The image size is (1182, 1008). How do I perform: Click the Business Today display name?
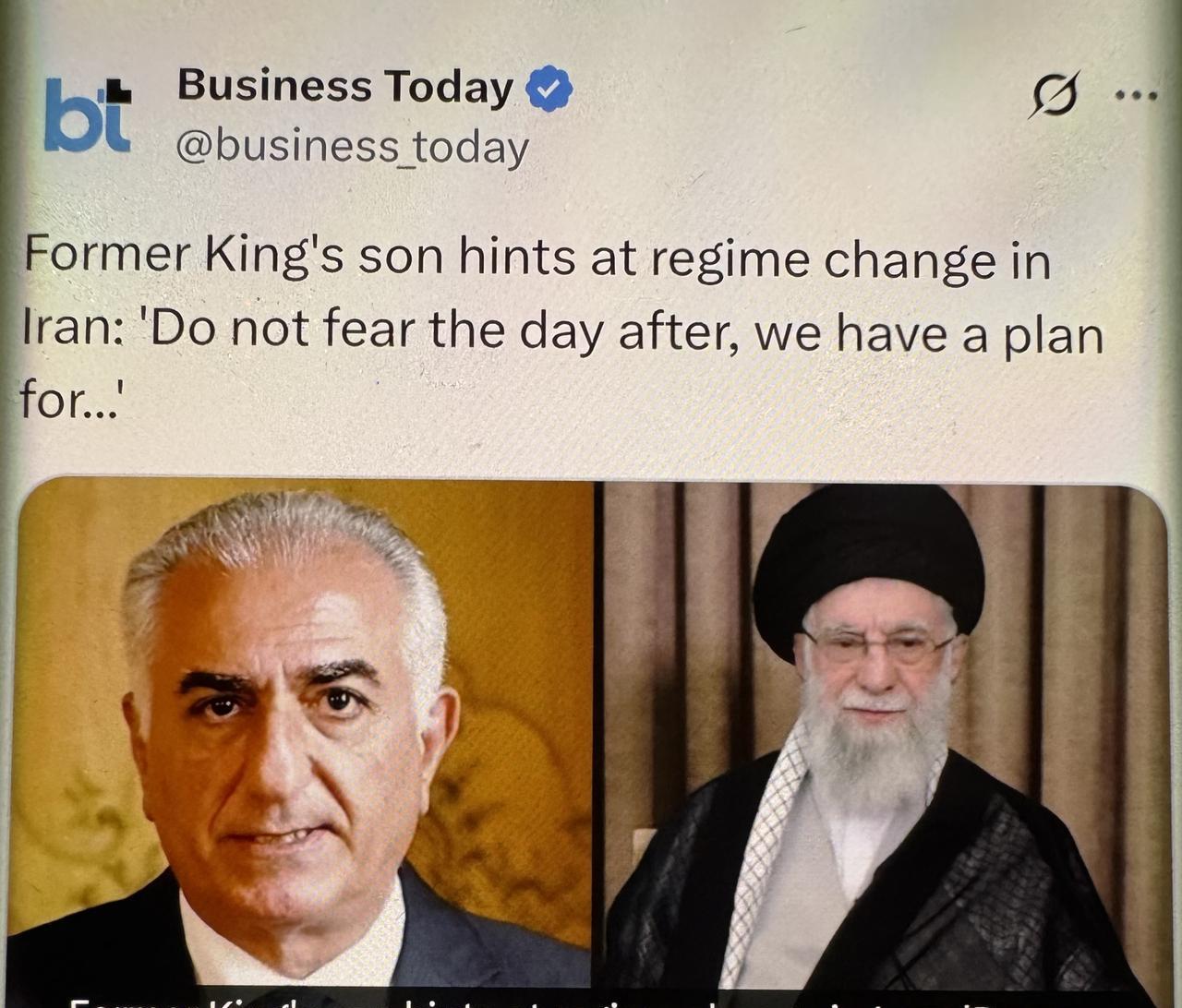[344, 86]
